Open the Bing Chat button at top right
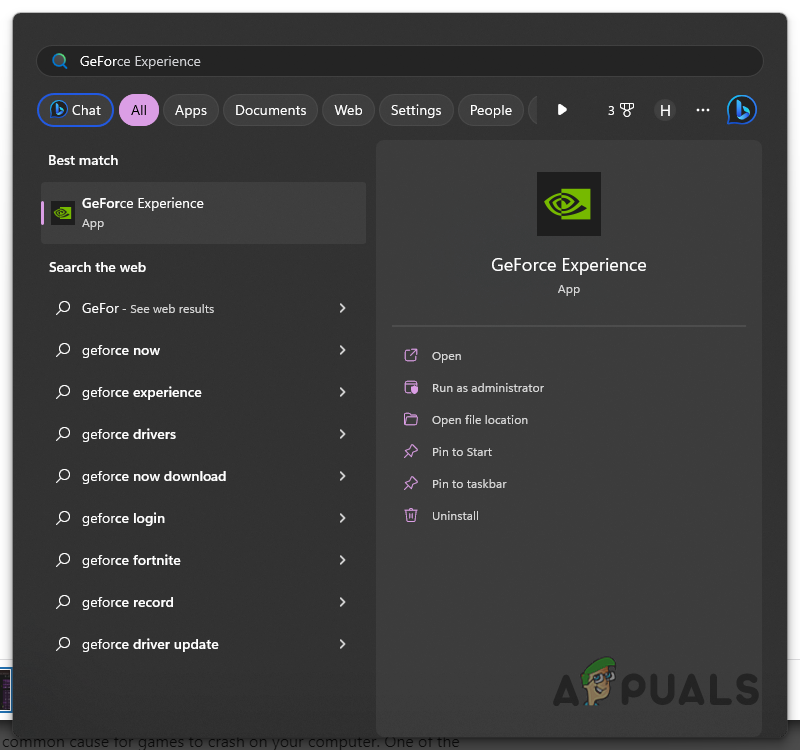This screenshot has height=750, width=800. pos(741,110)
